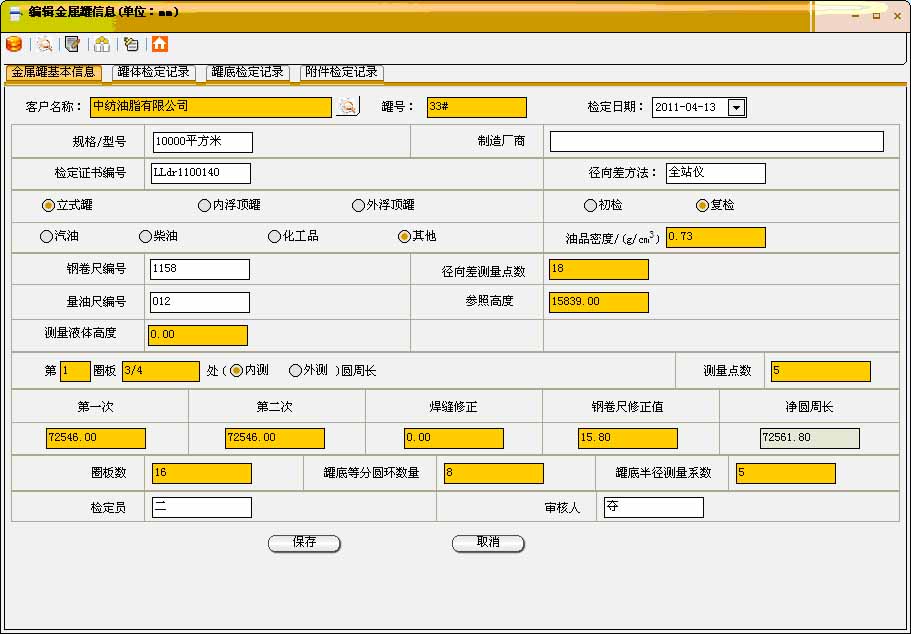Open the edit document tool on the toolbar
The width and height of the screenshot is (911, 634).
point(72,44)
